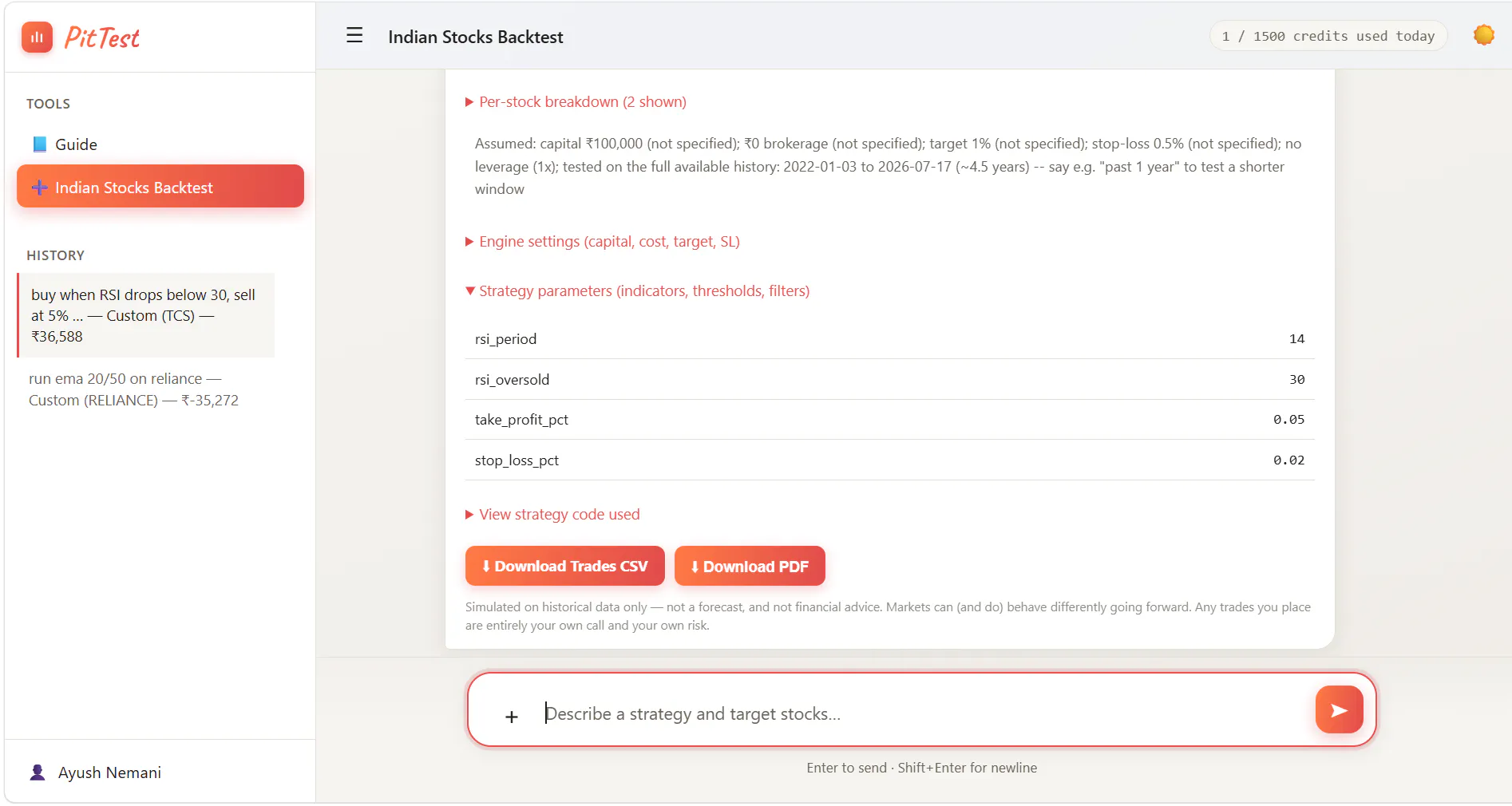Click the take_profit_pct parameter label
The width and height of the screenshot is (1512, 806).
pyautogui.click(x=521, y=420)
